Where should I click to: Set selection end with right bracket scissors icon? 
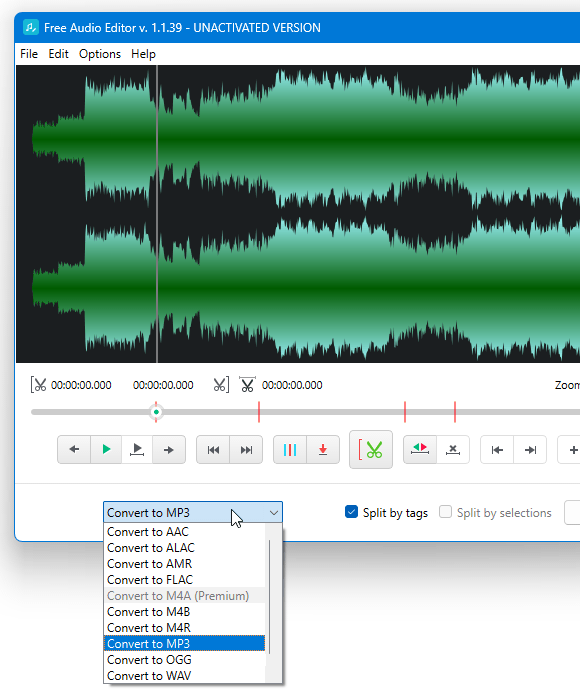pyautogui.click(x=221, y=385)
